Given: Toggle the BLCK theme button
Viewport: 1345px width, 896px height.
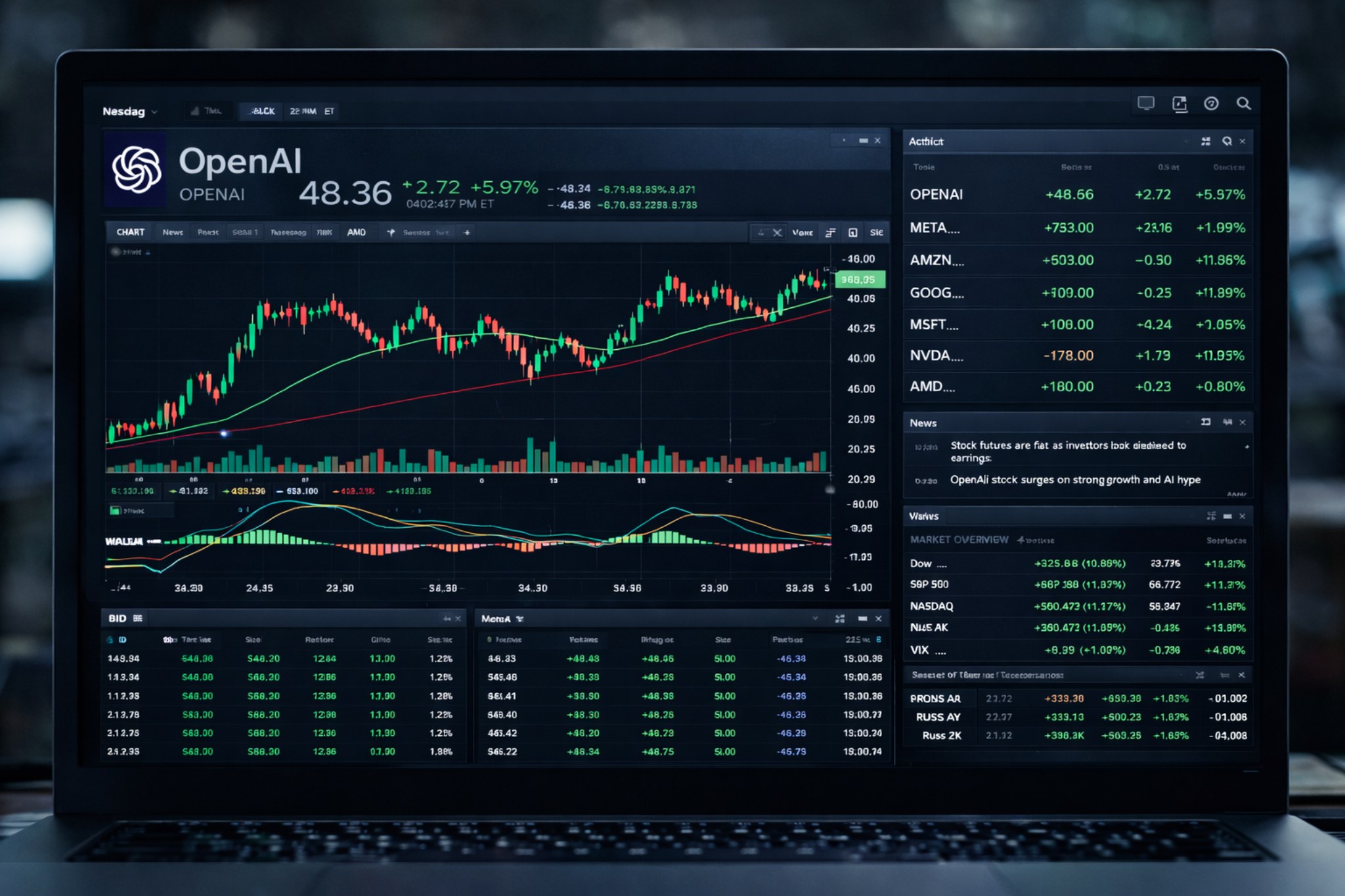Looking at the screenshot, I should point(262,112).
